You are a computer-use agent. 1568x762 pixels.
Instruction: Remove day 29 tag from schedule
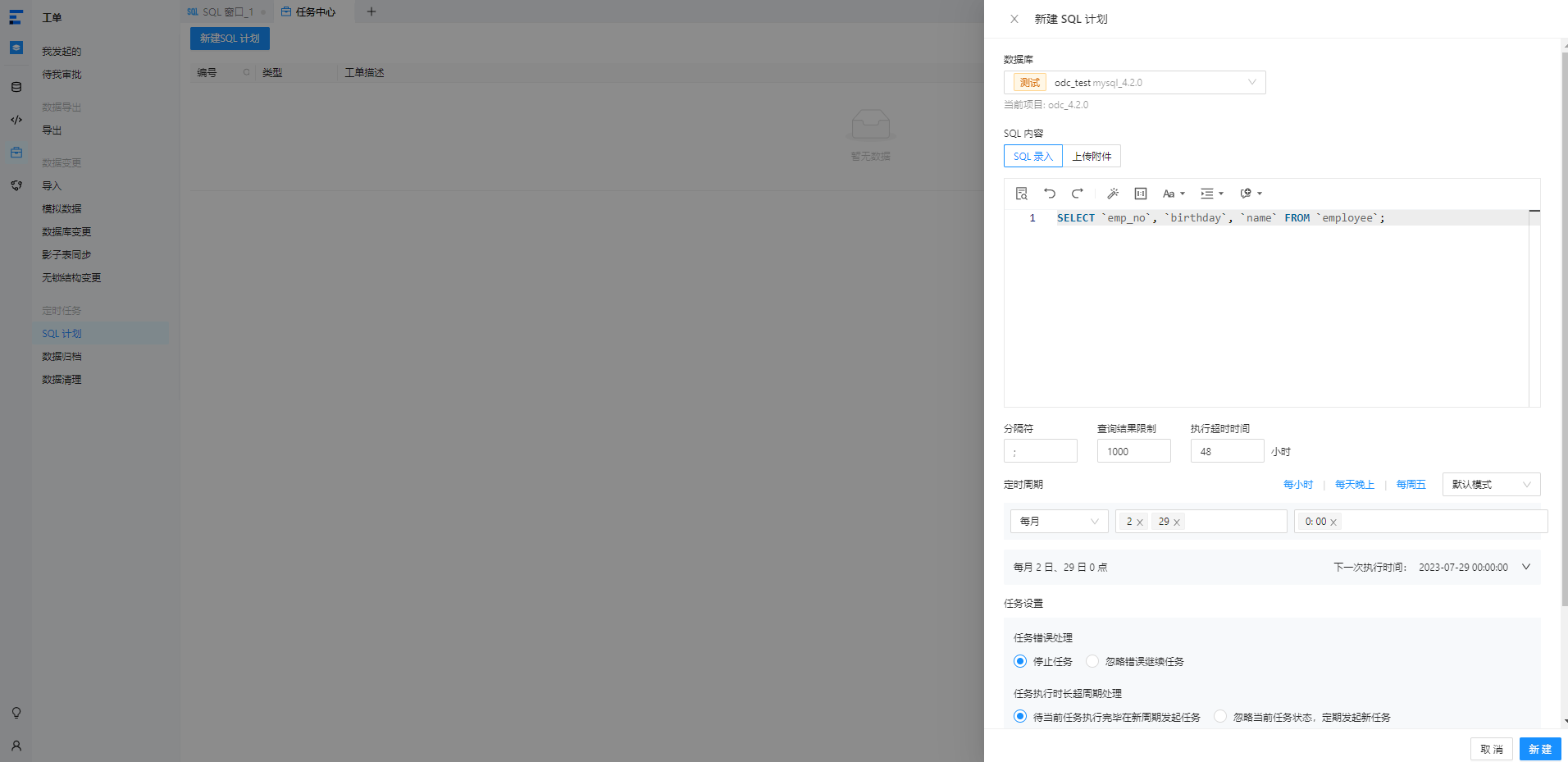[x=1177, y=522]
